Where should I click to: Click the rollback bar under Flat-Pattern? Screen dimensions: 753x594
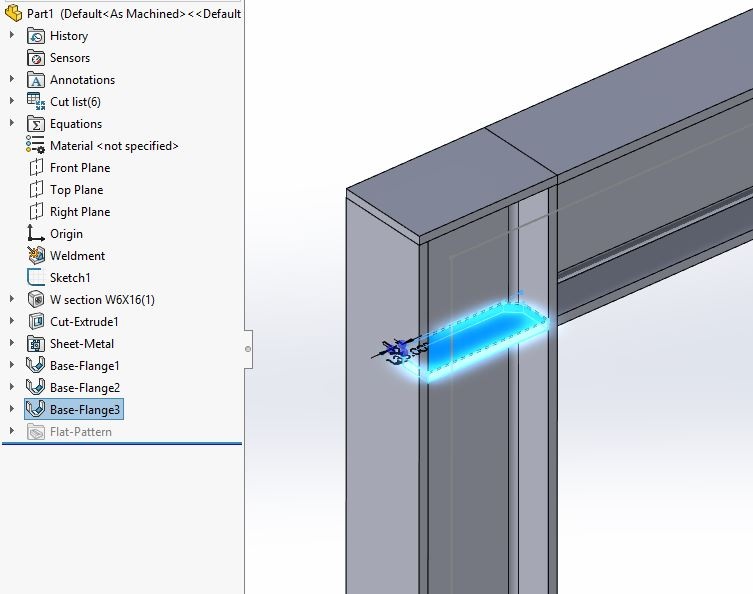pos(122,444)
